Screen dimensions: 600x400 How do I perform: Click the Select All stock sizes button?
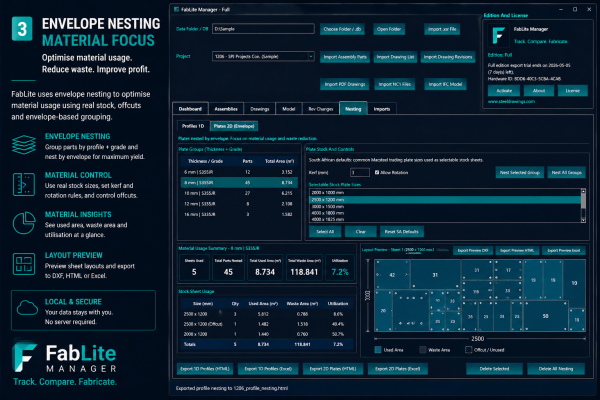[x=325, y=232]
